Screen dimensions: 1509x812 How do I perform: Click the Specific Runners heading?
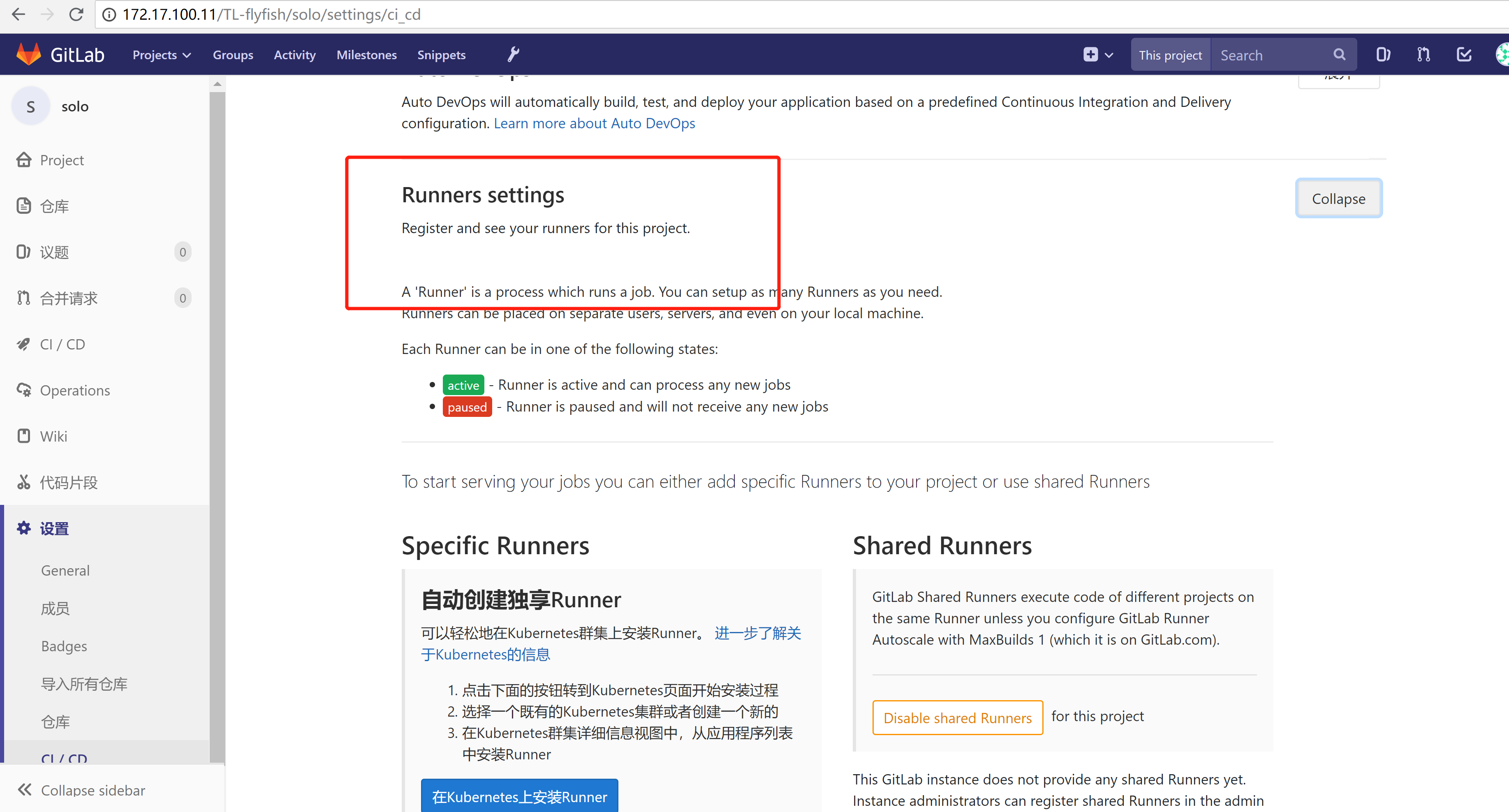tap(495, 546)
